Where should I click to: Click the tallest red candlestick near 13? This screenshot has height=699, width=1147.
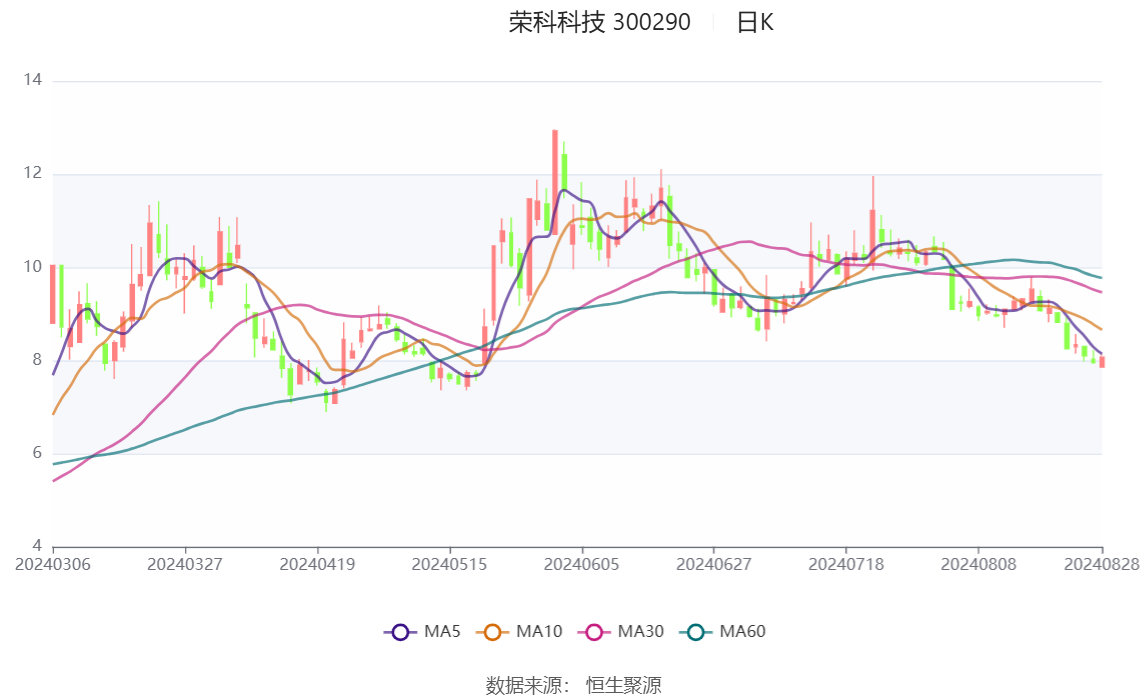(x=555, y=182)
